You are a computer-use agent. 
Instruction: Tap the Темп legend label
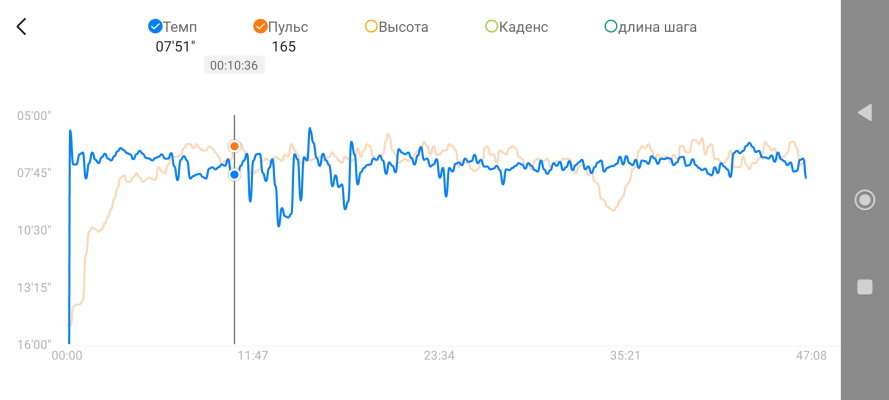pos(180,27)
